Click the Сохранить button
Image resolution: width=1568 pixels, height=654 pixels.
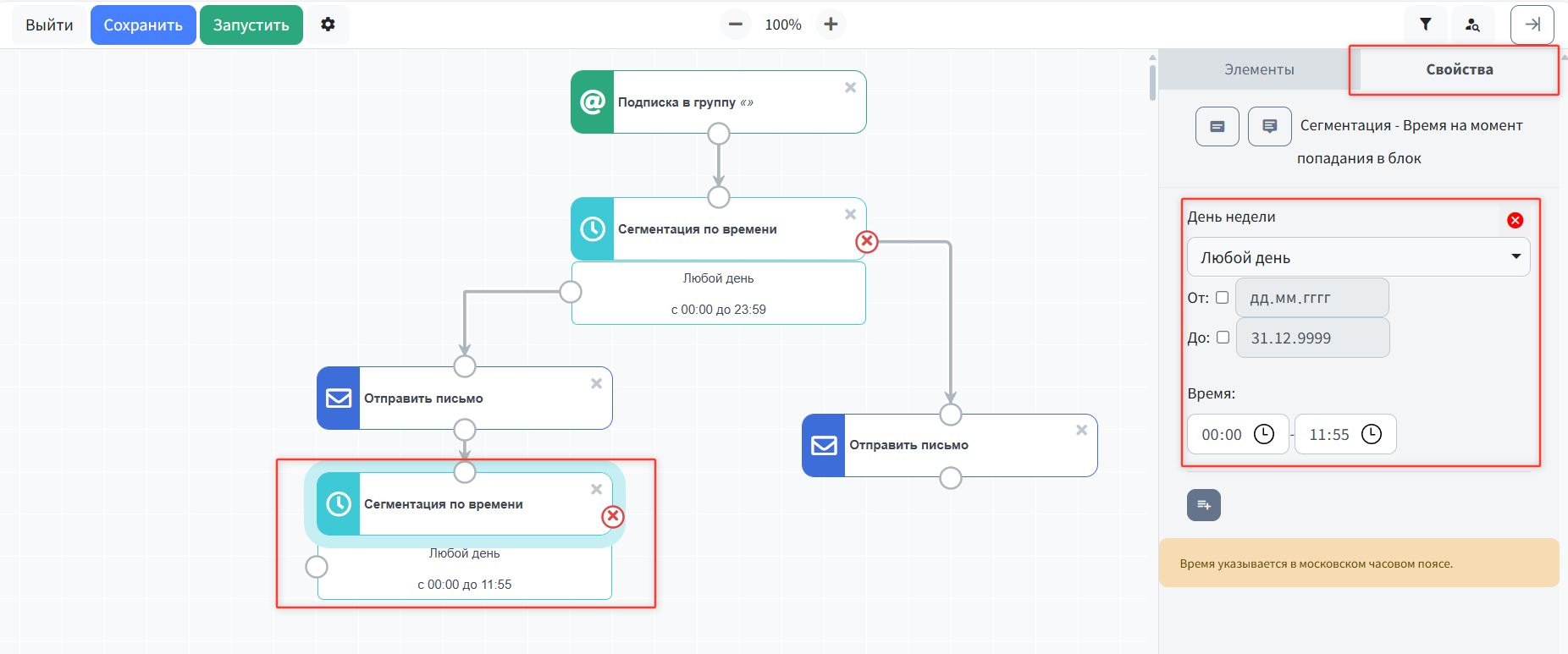click(x=143, y=25)
